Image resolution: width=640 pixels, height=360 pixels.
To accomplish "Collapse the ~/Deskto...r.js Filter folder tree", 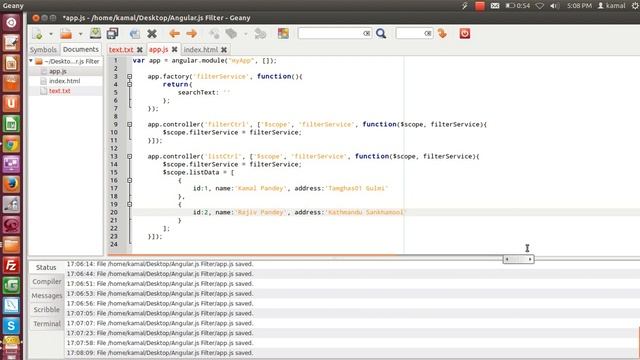I will 31,61.
